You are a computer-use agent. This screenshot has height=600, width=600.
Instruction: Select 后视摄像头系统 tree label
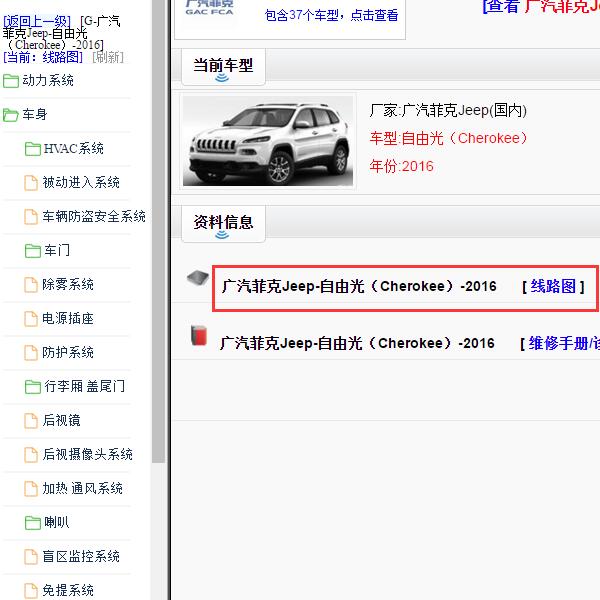pos(88,454)
